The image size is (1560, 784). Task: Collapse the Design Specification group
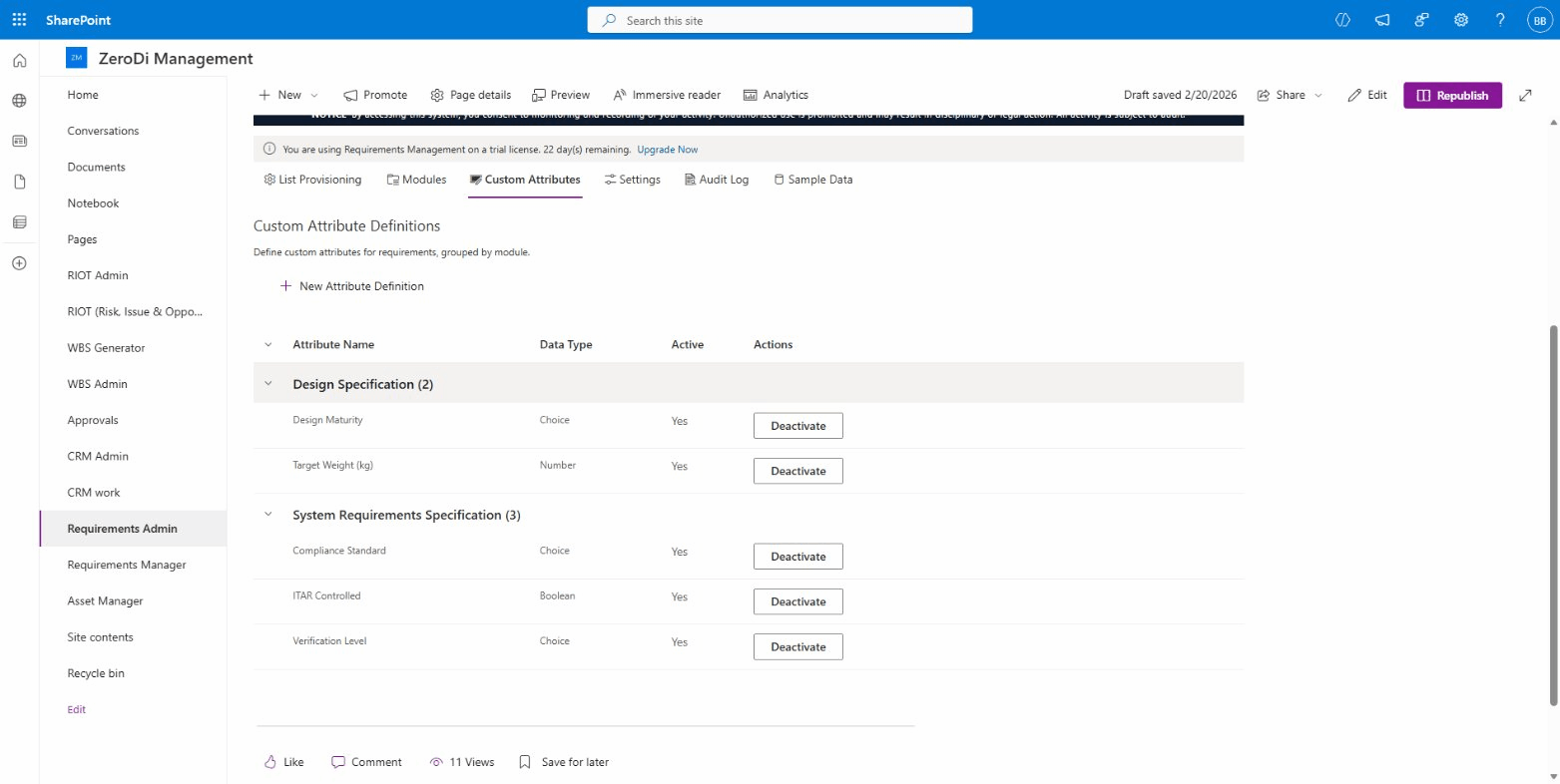click(x=267, y=382)
